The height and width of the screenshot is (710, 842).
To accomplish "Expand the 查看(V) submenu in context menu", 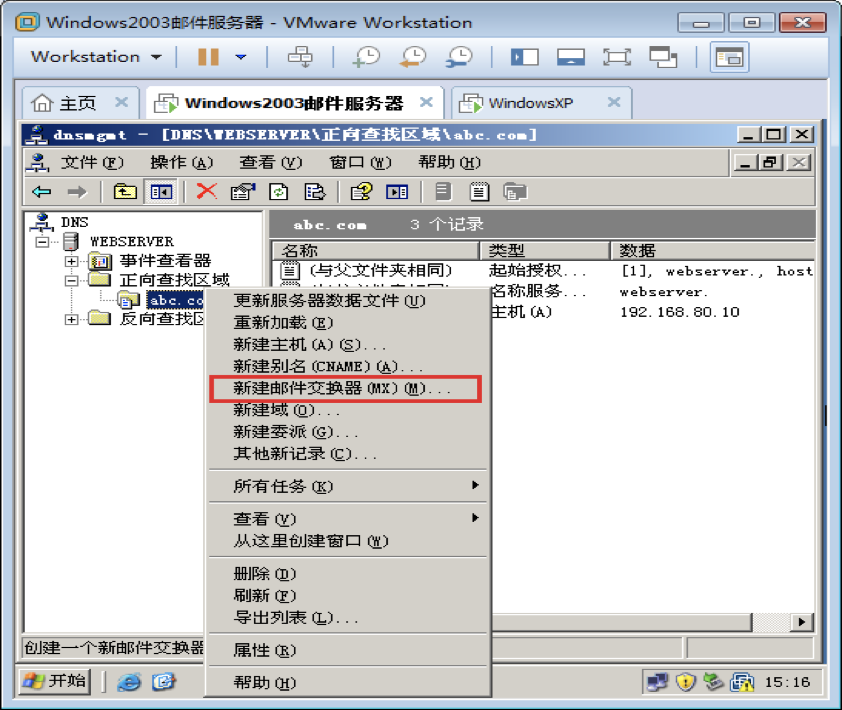I will pos(348,519).
